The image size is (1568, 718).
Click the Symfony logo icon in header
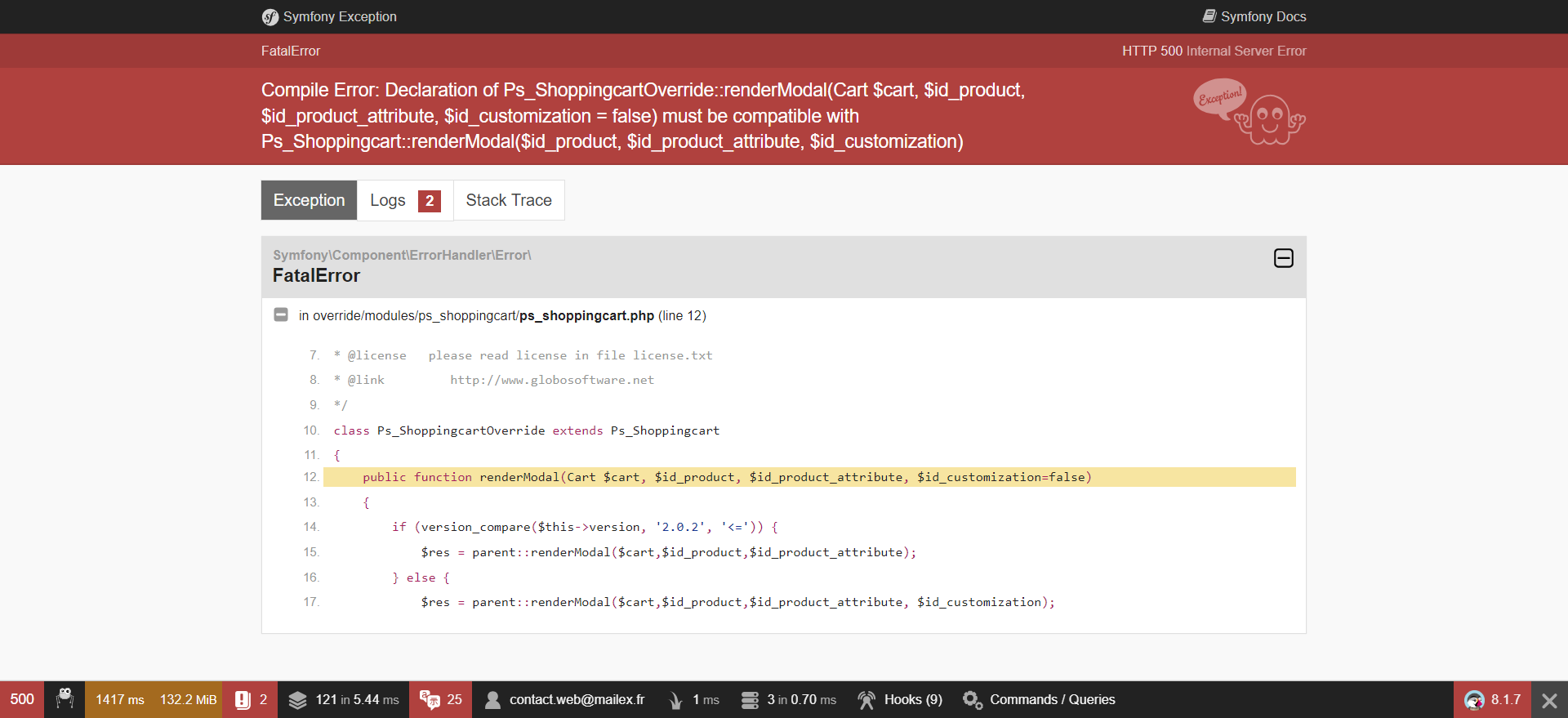[x=269, y=17]
